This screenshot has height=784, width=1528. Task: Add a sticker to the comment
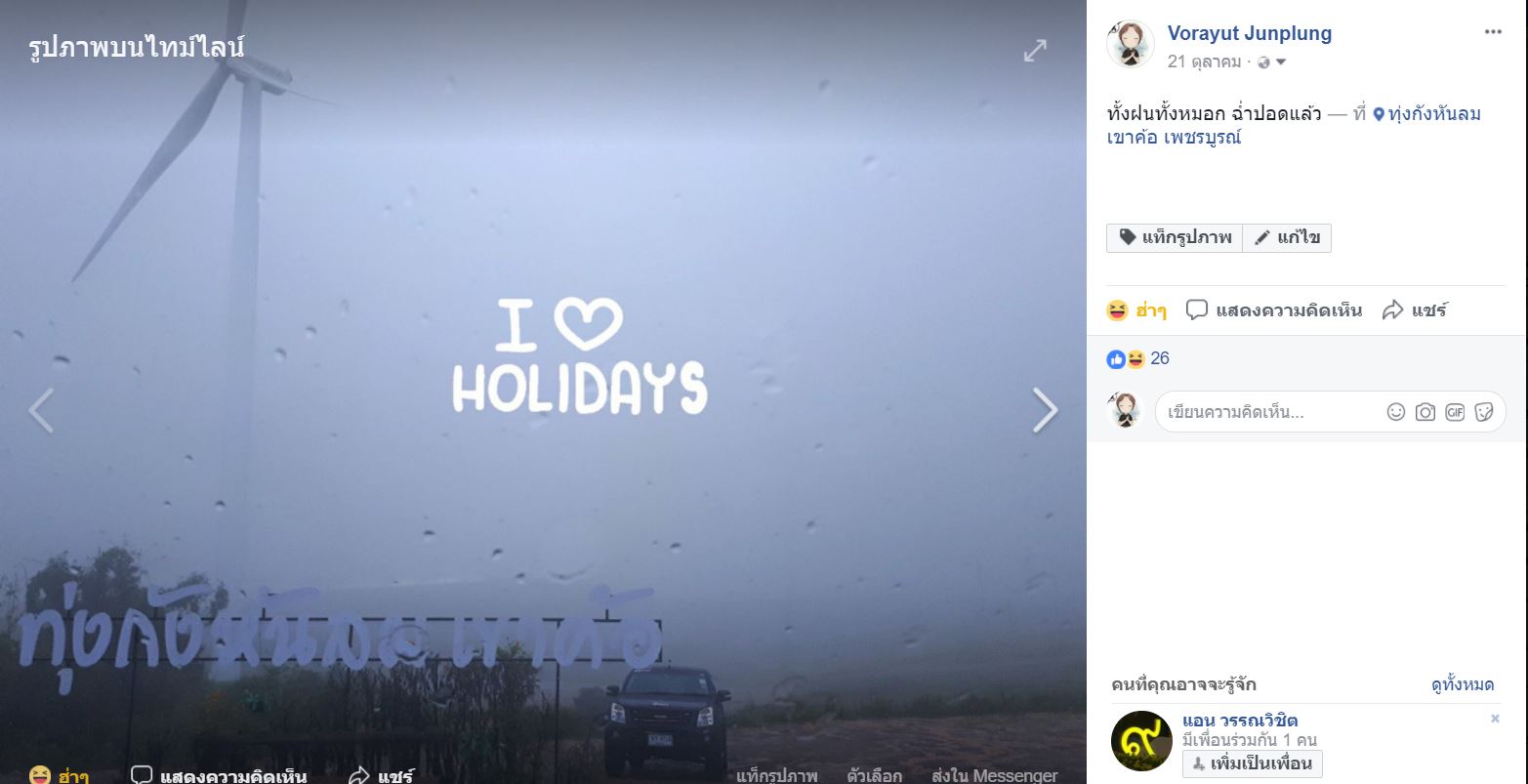point(1484,412)
